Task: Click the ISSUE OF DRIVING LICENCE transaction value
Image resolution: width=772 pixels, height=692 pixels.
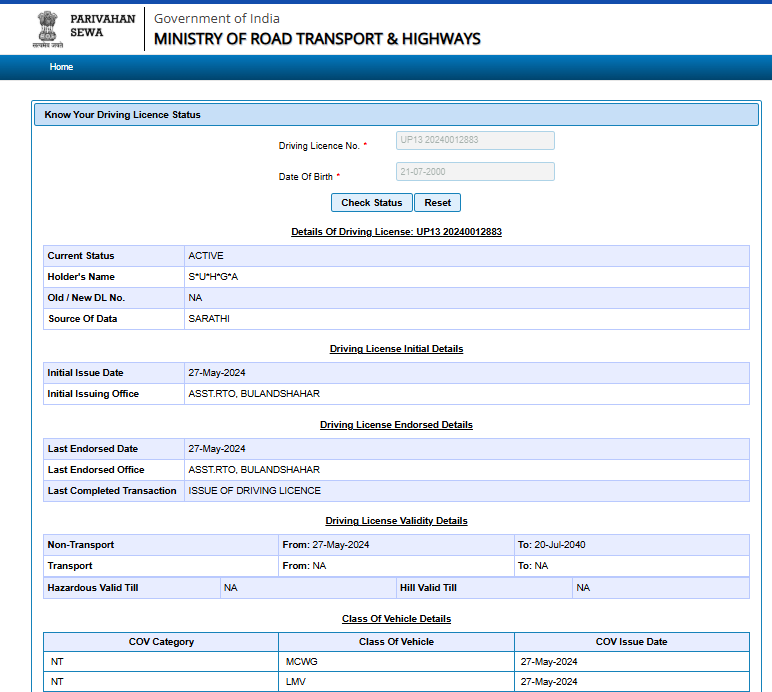Action: [254, 491]
